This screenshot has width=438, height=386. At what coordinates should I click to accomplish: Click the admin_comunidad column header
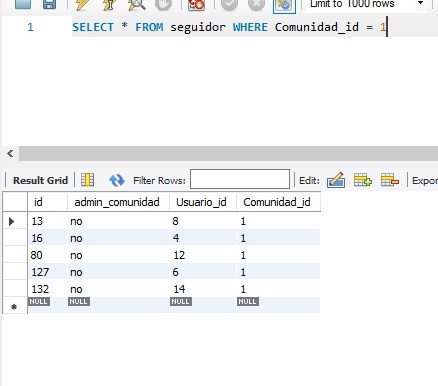coord(118,202)
